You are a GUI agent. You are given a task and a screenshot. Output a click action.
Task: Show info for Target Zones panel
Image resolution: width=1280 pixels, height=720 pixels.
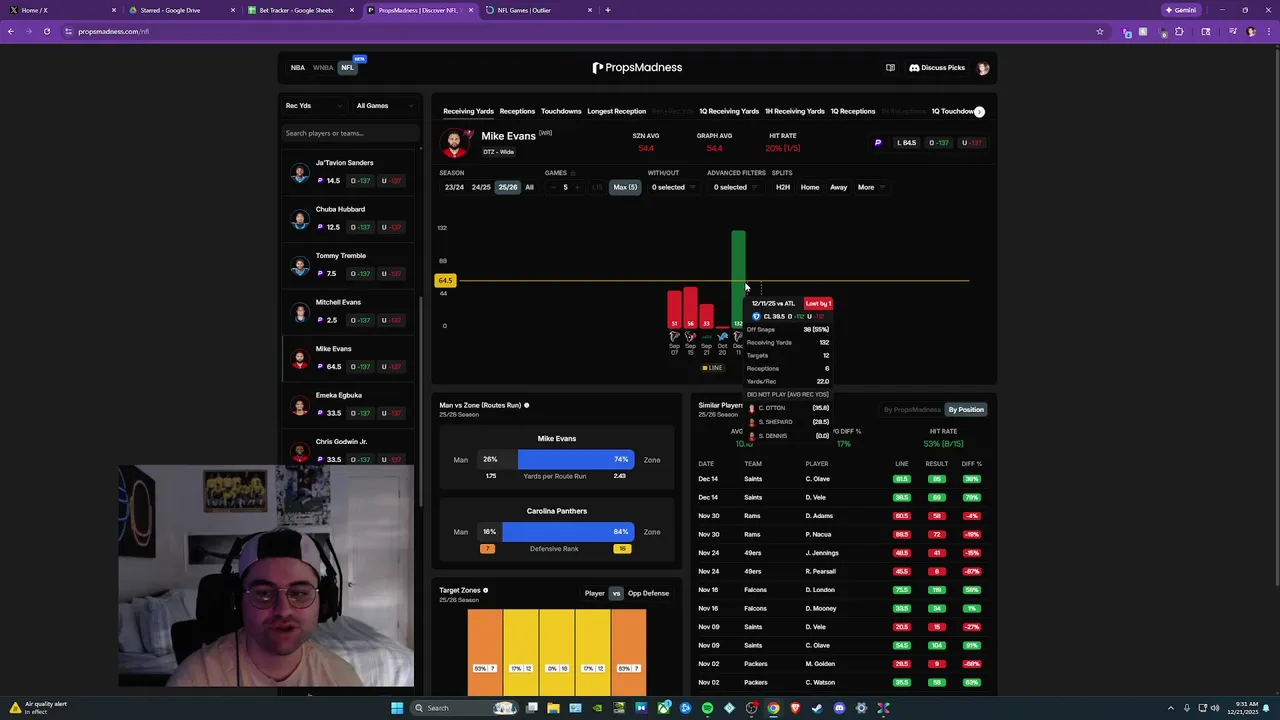[x=485, y=590]
